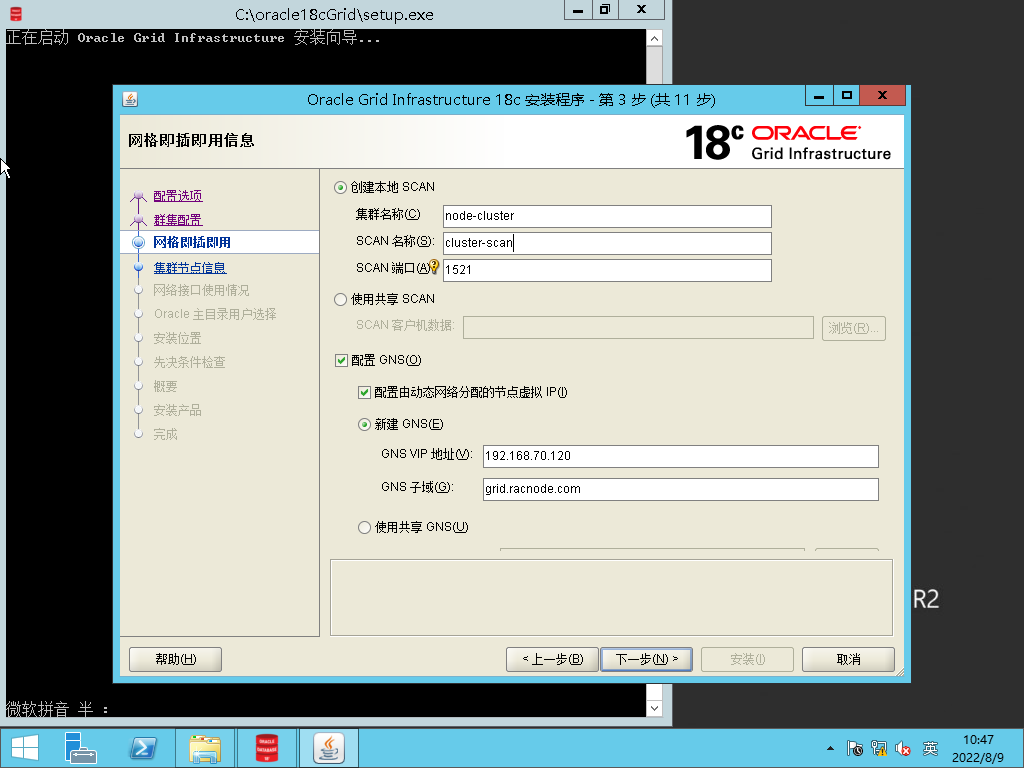Click the Action Center flag tray icon
1024x768 pixels.
click(854, 748)
